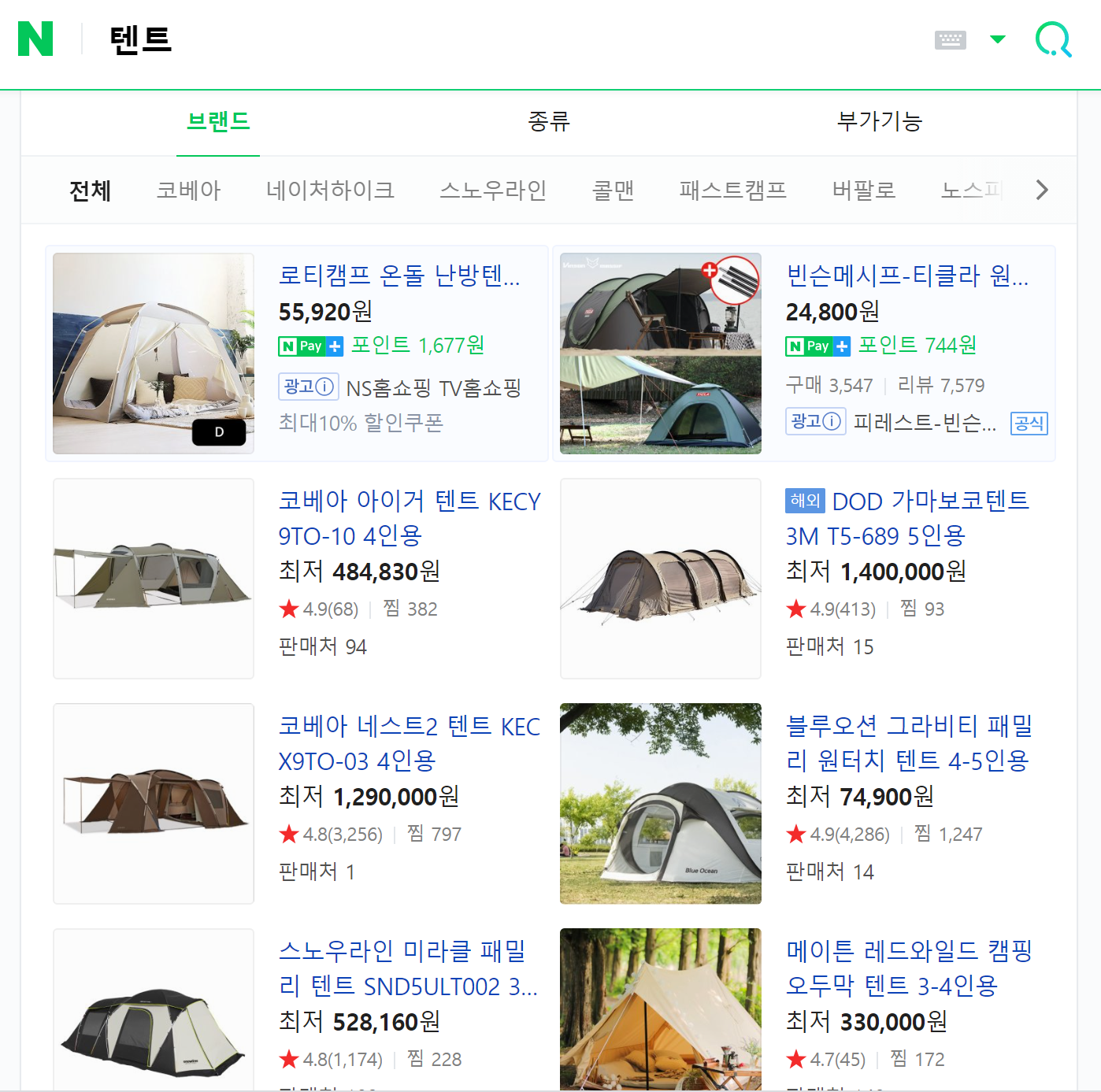Image resolution: width=1101 pixels, height=1092 pixels.
Task: Open the 피레스트-빈슨 seller link
Action: [925, 424]
